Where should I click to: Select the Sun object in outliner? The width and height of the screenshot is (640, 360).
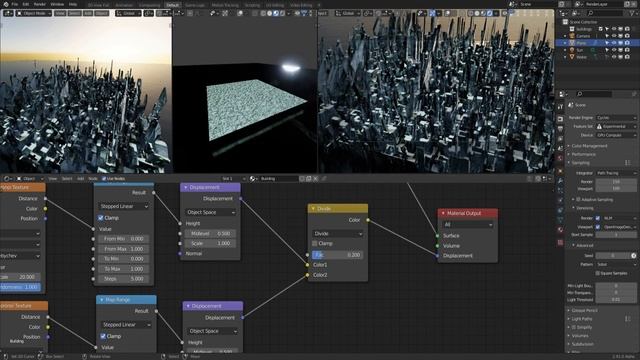click(580, 50)
